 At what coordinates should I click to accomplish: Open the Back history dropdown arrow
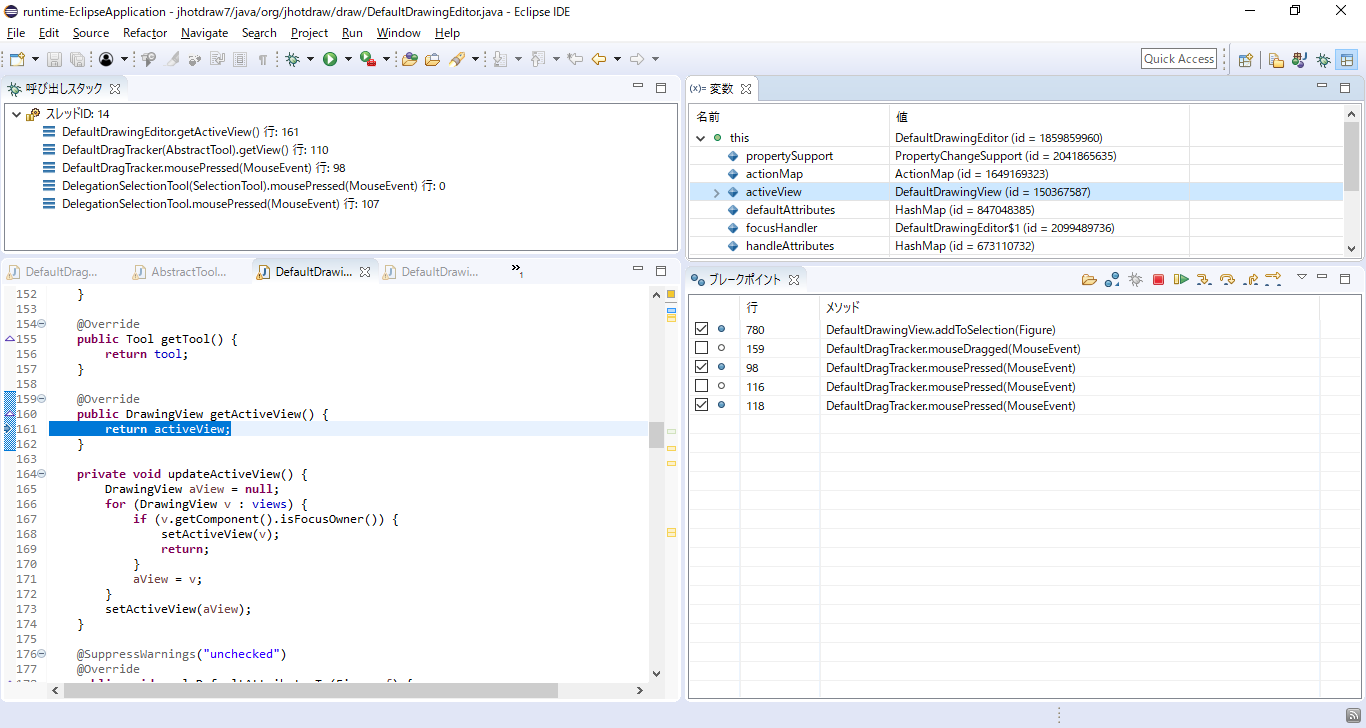[x=617, y=59]
